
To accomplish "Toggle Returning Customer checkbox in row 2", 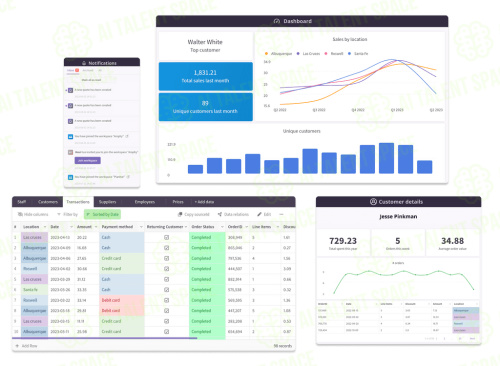I will pyautogui.click(x=167, y=248).
